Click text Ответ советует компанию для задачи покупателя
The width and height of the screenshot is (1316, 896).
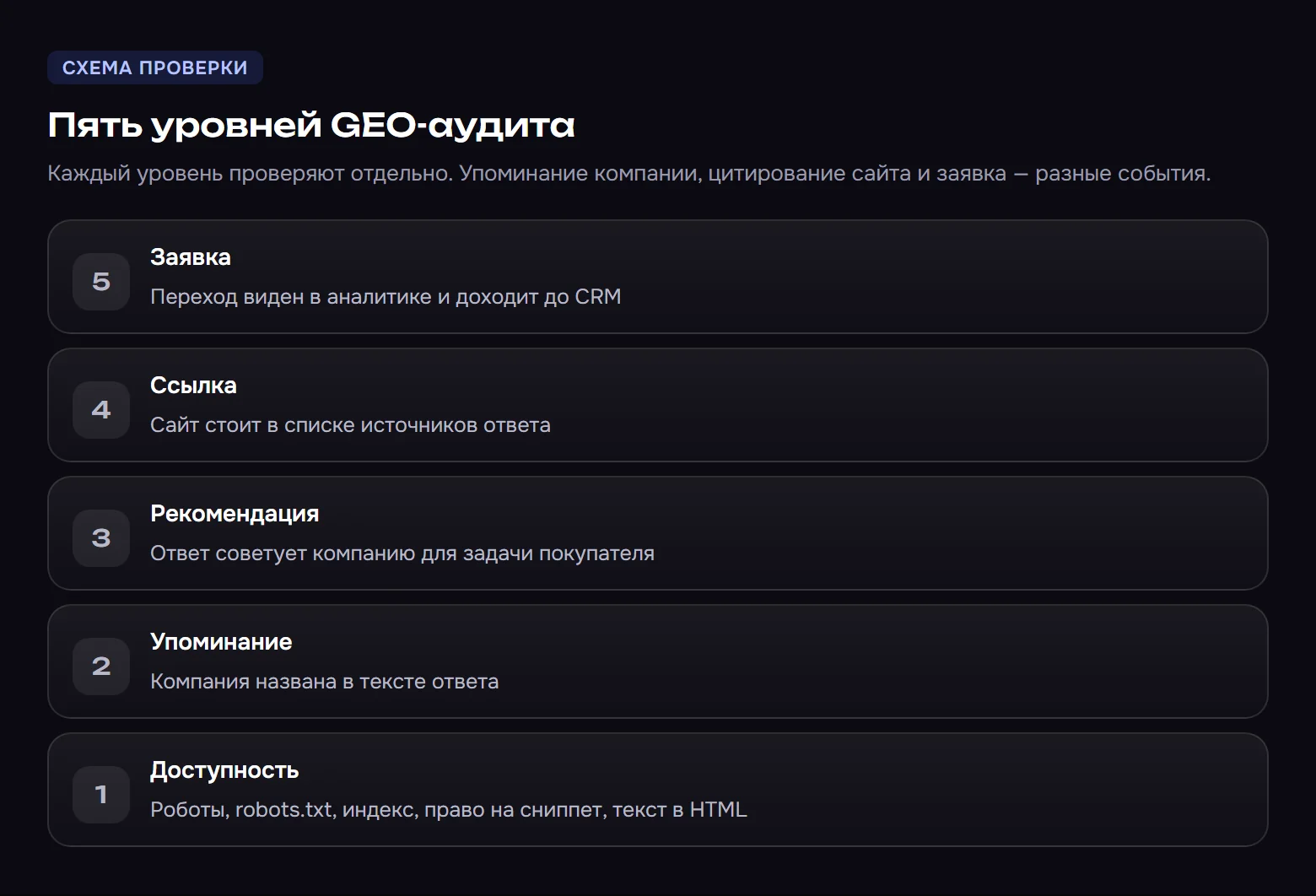402,553
